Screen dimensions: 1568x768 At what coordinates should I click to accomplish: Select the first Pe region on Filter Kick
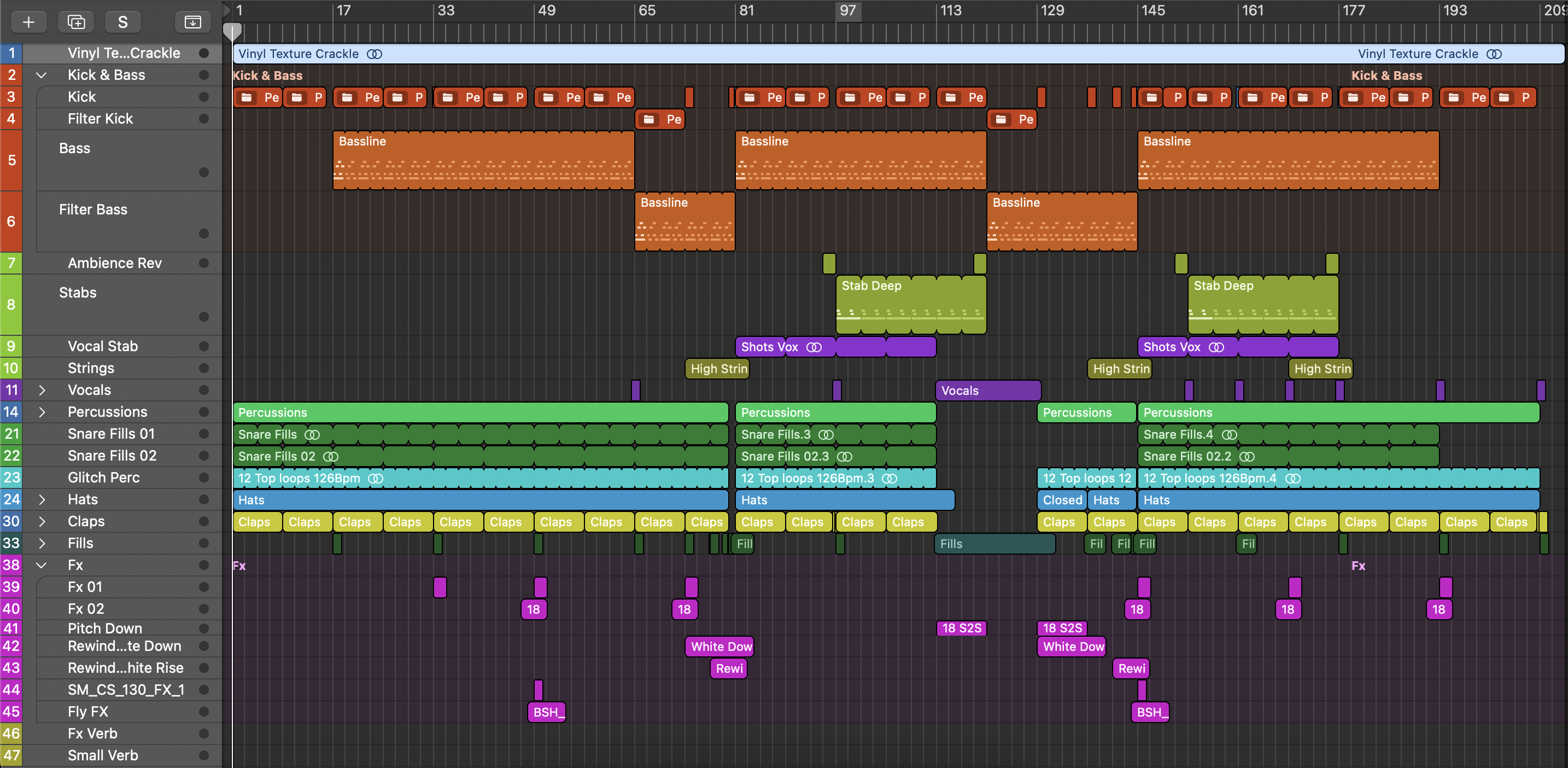point(660,119)
